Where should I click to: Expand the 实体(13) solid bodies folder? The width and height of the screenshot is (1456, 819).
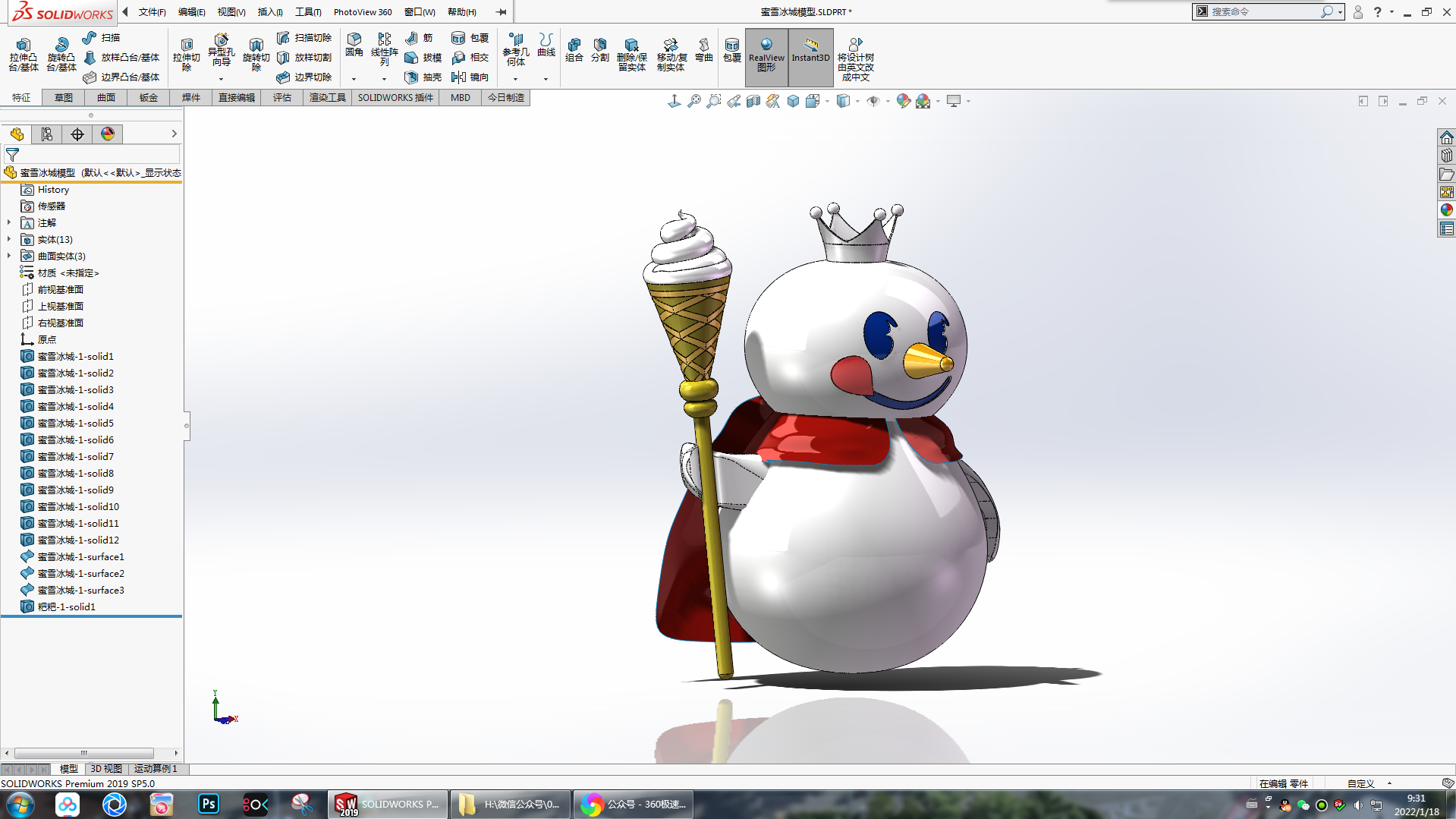click(9, 239)
